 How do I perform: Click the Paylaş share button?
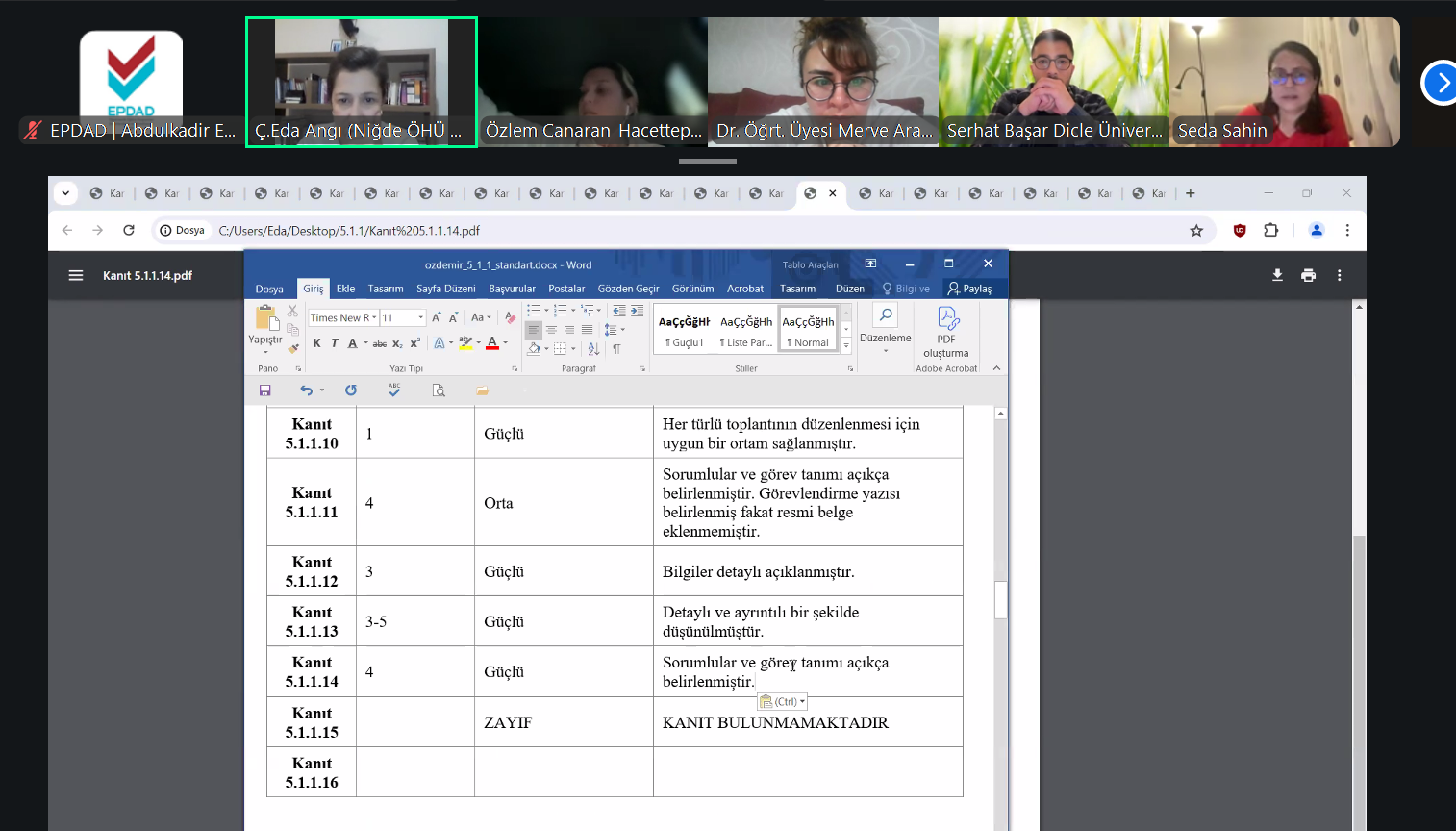click(x=969, y=289)
